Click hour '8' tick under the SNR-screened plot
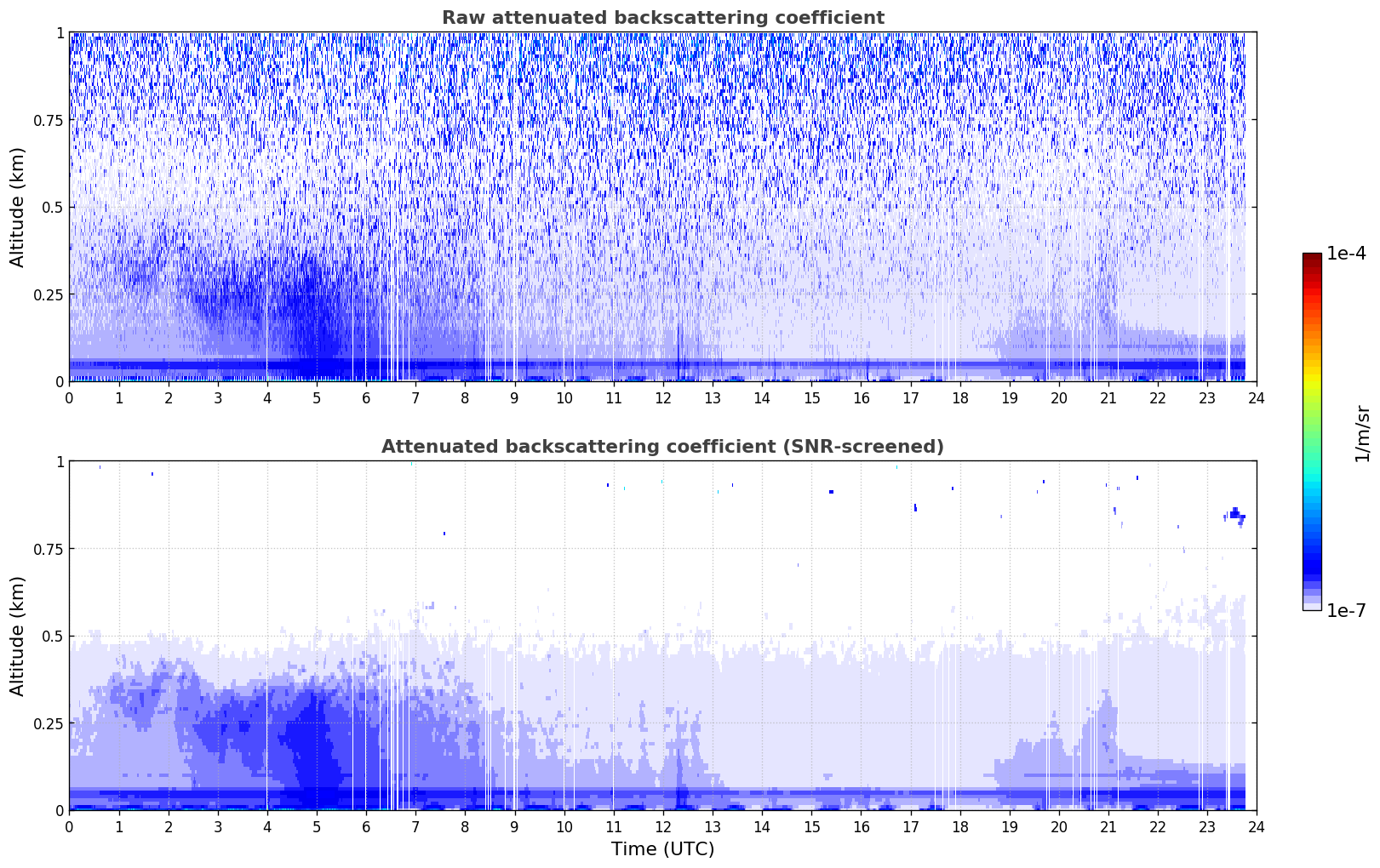Image resolution: width=1380 pixels, height=868 pixels. (465, 825)
